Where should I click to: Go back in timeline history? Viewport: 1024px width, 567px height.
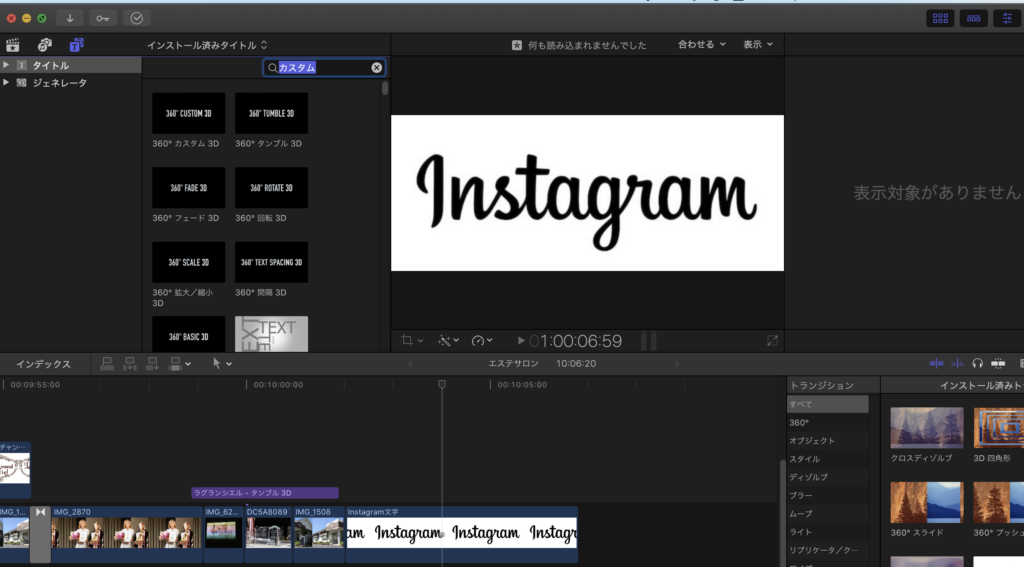pos(410,364)
